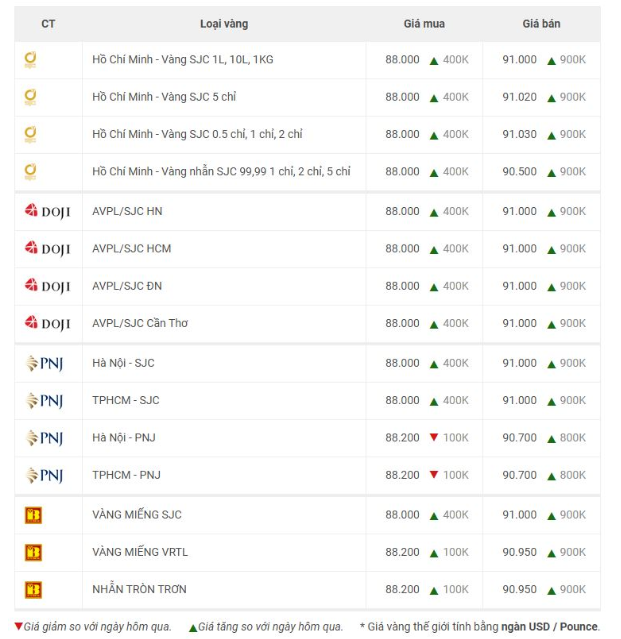Select the AVPL/SJC Cần Thơ label
Screen dimensions: 621x639
click(x=140, y=323)
